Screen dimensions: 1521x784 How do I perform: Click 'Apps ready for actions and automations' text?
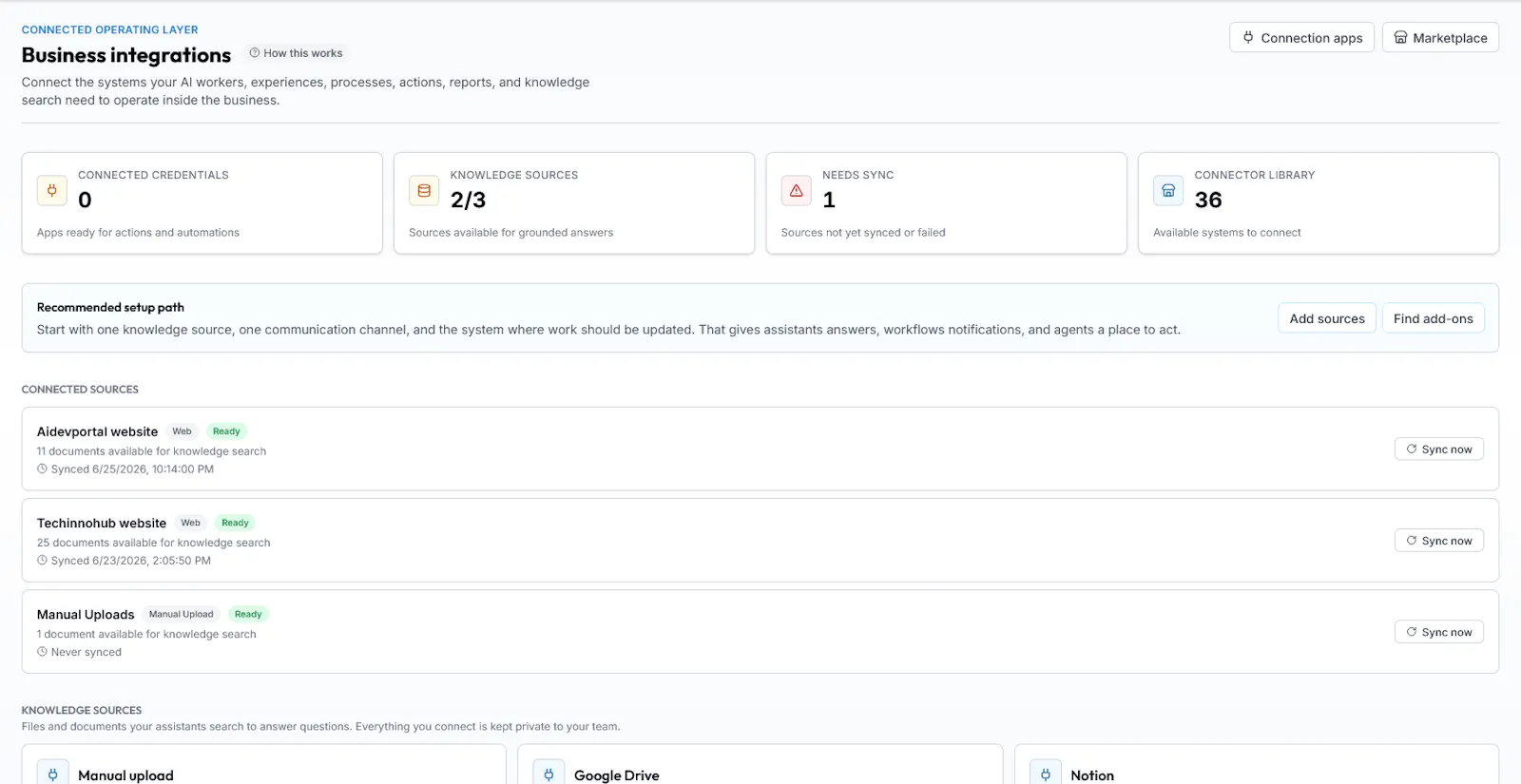click(x=138, y=232)
